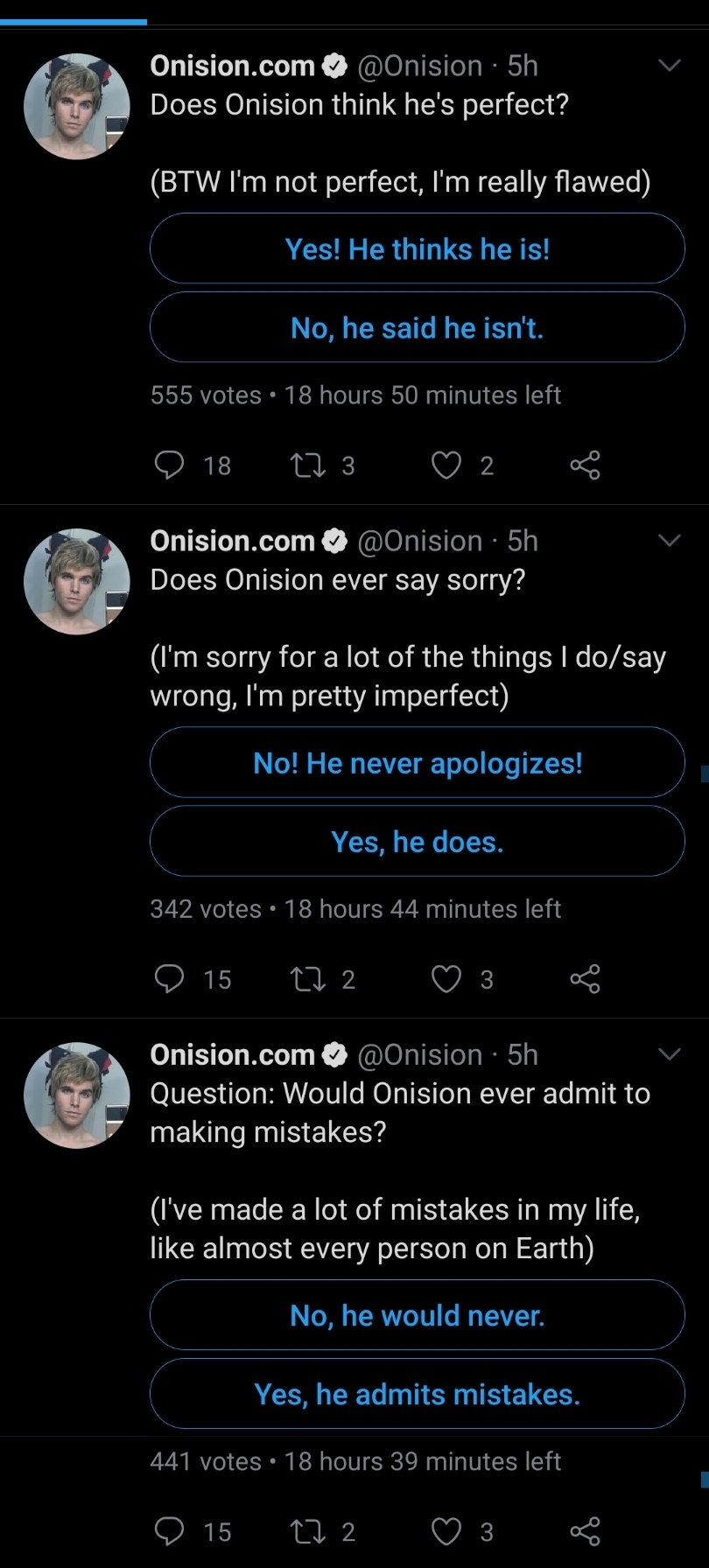
Task: Choose 'Yes, he admits mistakes.' option
Action: 418,1394
